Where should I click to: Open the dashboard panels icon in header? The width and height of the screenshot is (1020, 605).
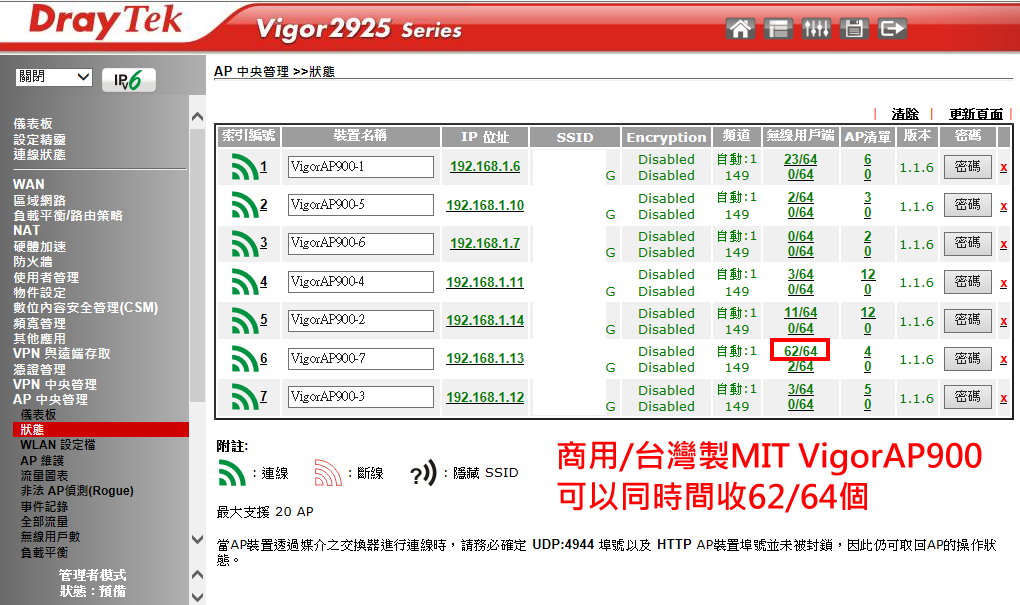(x=778, y=29)
